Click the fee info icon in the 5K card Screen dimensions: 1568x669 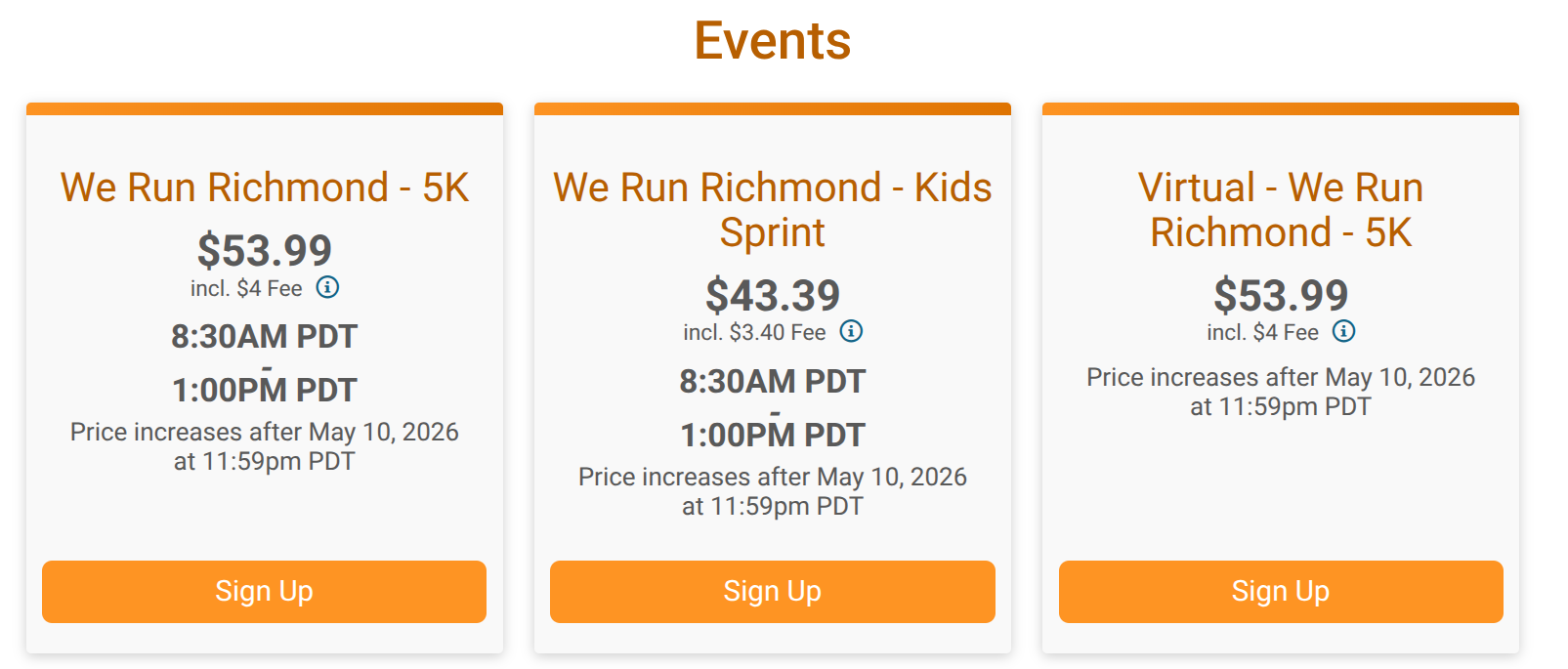(328, 287)
